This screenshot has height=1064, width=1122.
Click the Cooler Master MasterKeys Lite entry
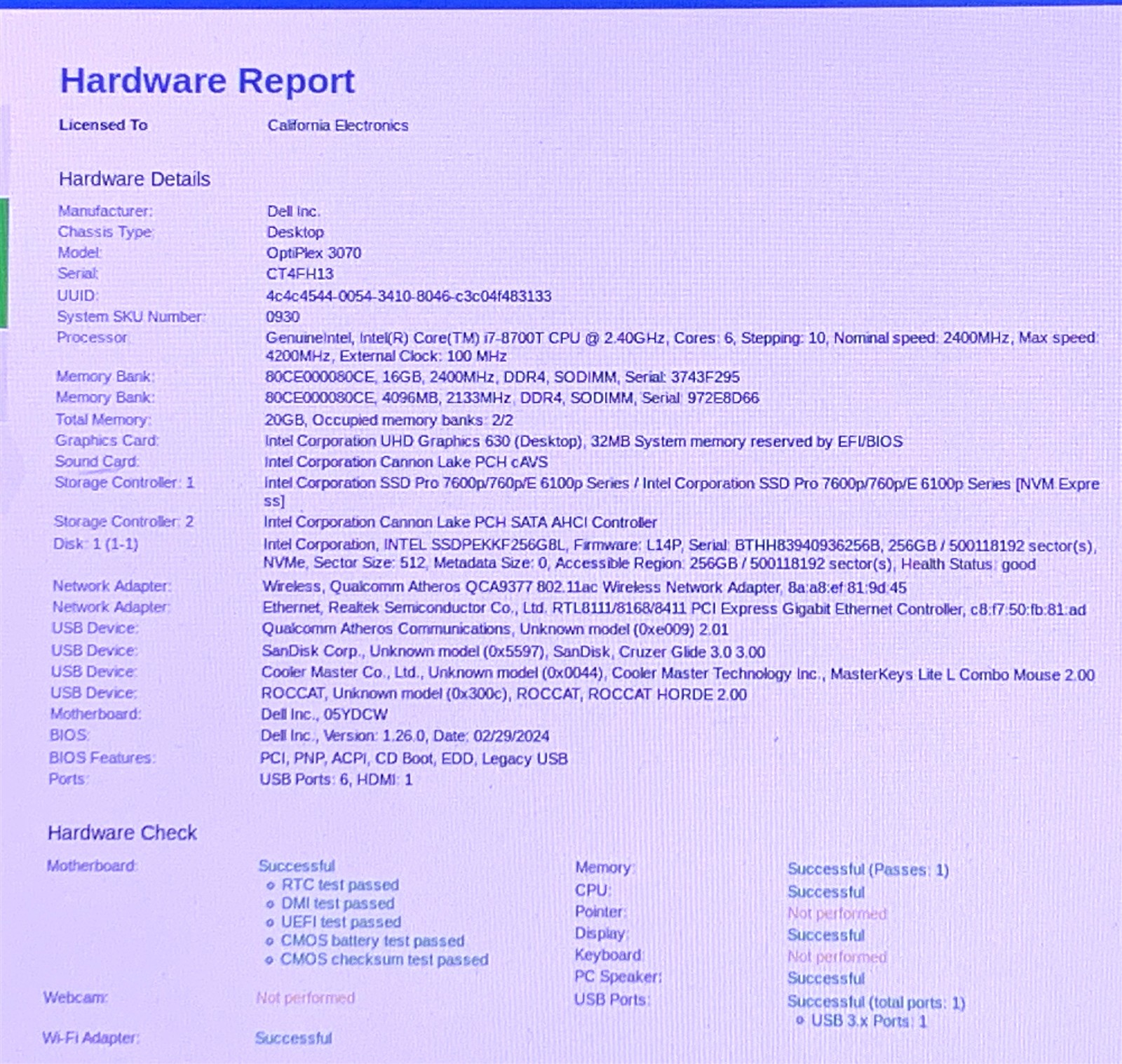[x=678, y=674]
